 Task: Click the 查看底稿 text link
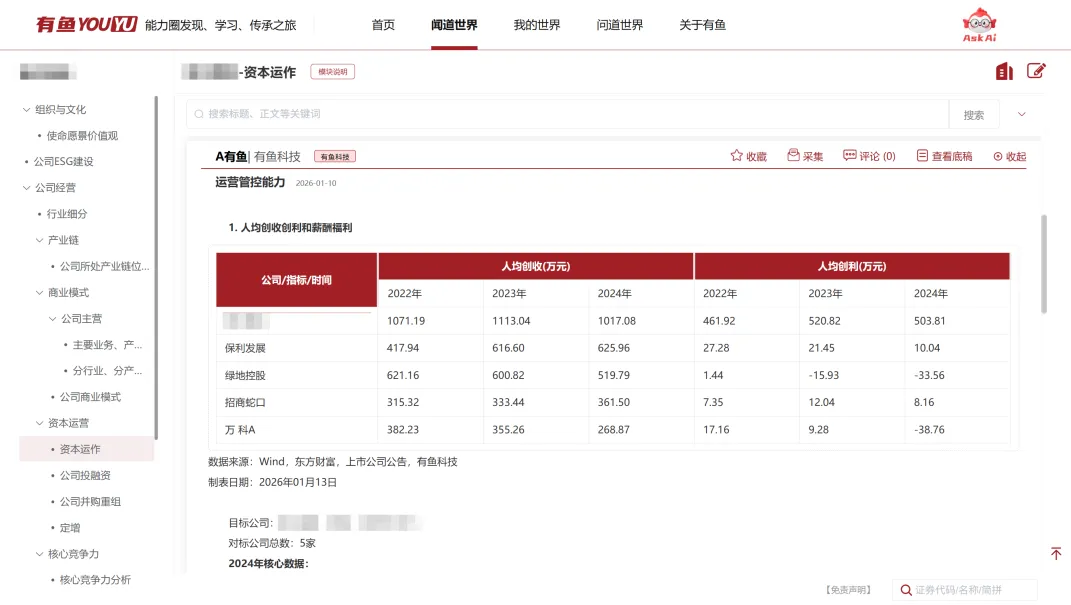pos(952,156)
